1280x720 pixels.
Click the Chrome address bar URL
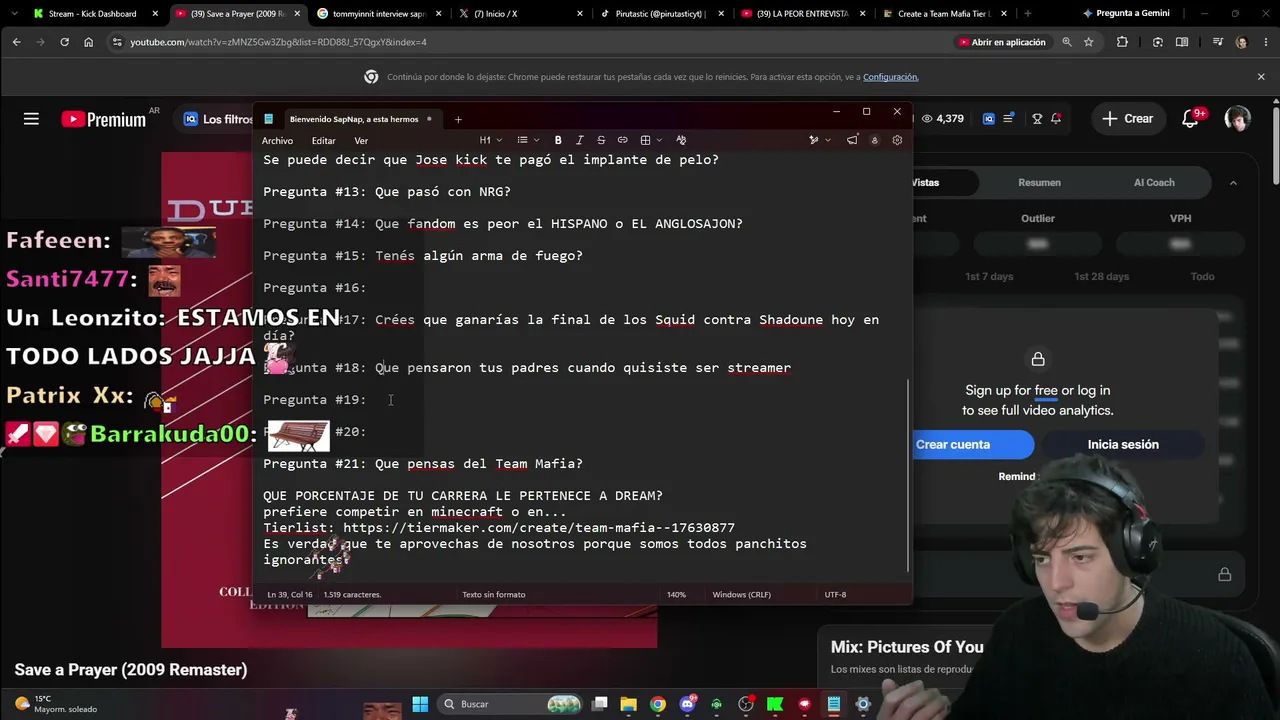click(278, 42)
